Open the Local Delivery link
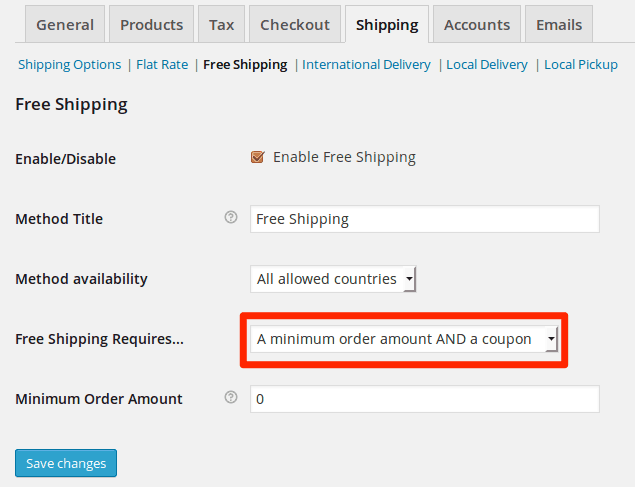 click(x=487, y=64)
